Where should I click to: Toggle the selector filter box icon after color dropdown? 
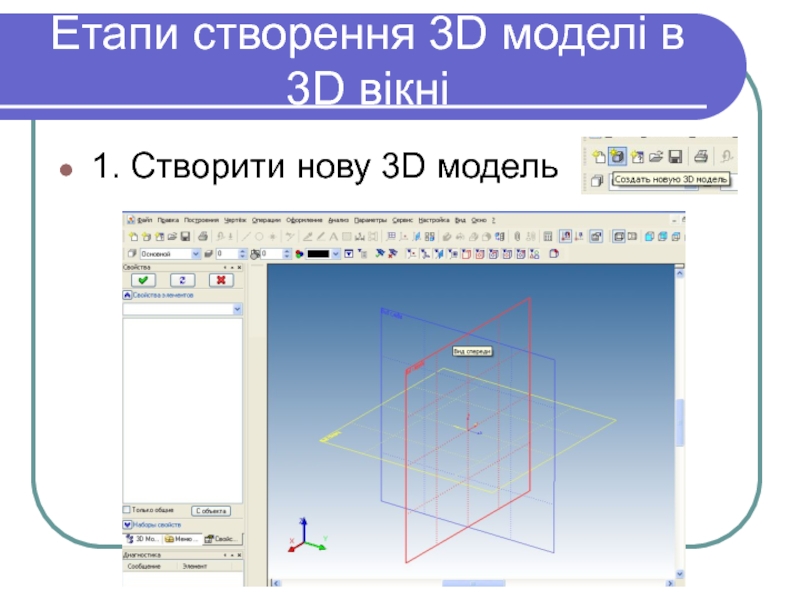348,254
